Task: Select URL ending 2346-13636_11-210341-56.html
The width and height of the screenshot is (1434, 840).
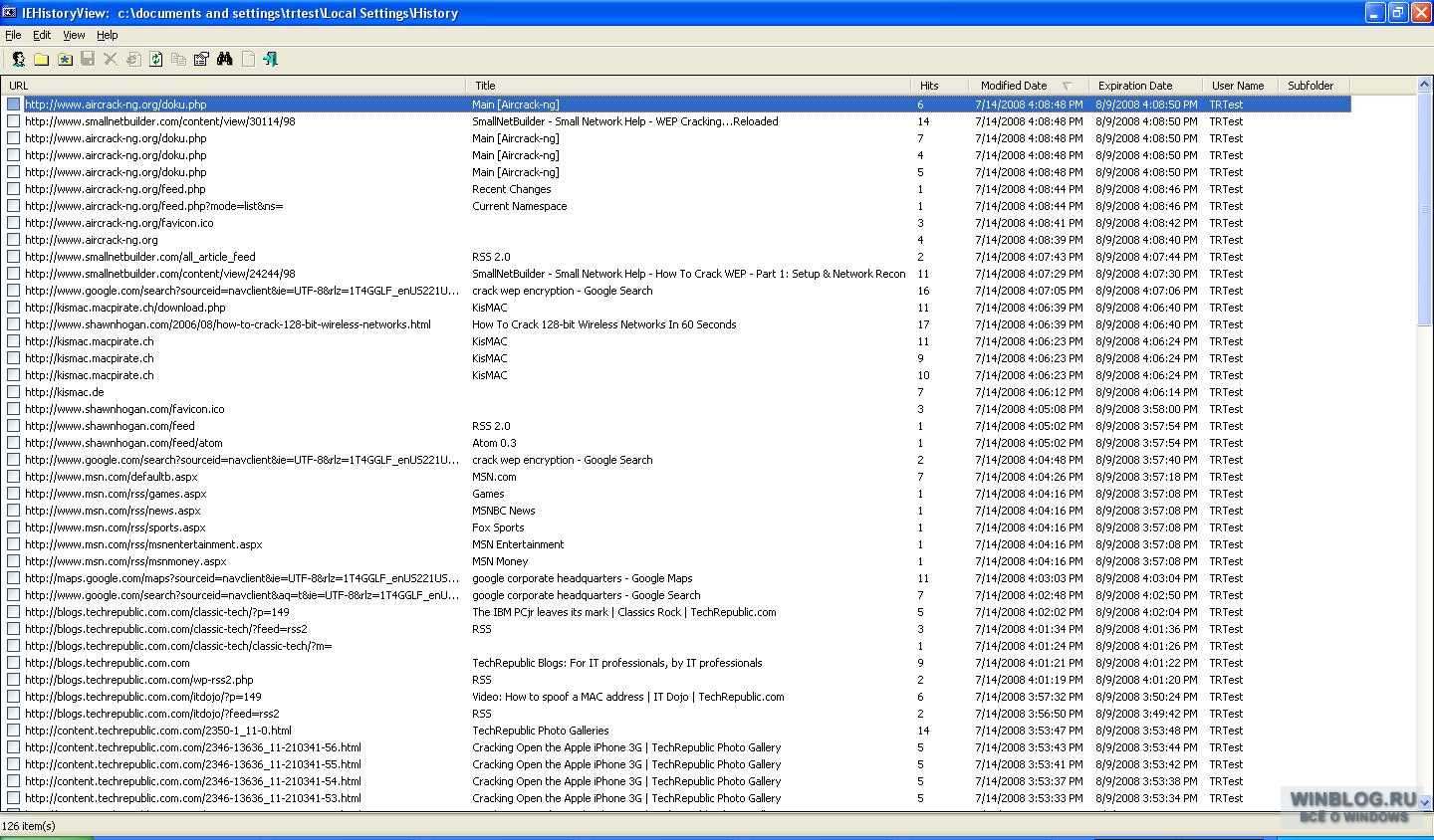Action: pyautogui.click(x=193, y=747)
